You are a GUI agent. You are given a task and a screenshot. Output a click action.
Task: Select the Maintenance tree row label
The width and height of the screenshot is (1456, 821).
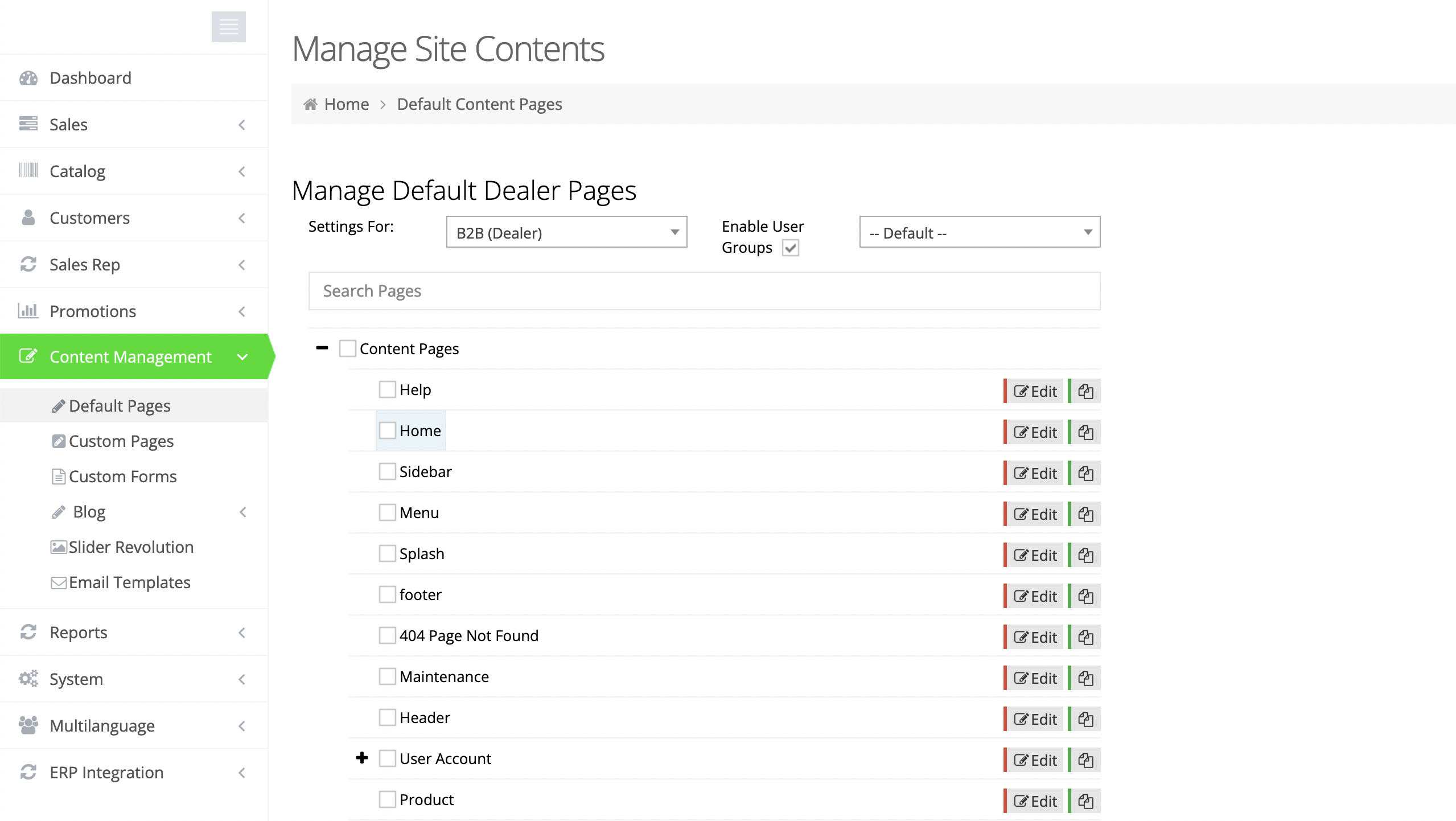(x=444, y=676)
